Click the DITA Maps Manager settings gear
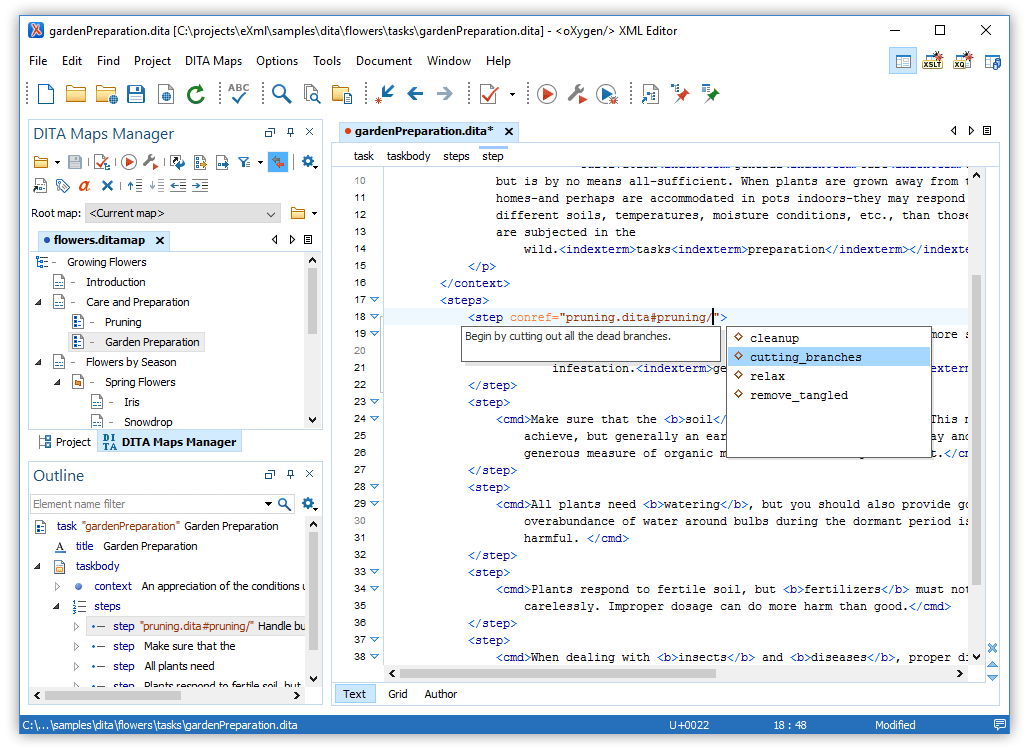1030x750 pixels. 309,162
